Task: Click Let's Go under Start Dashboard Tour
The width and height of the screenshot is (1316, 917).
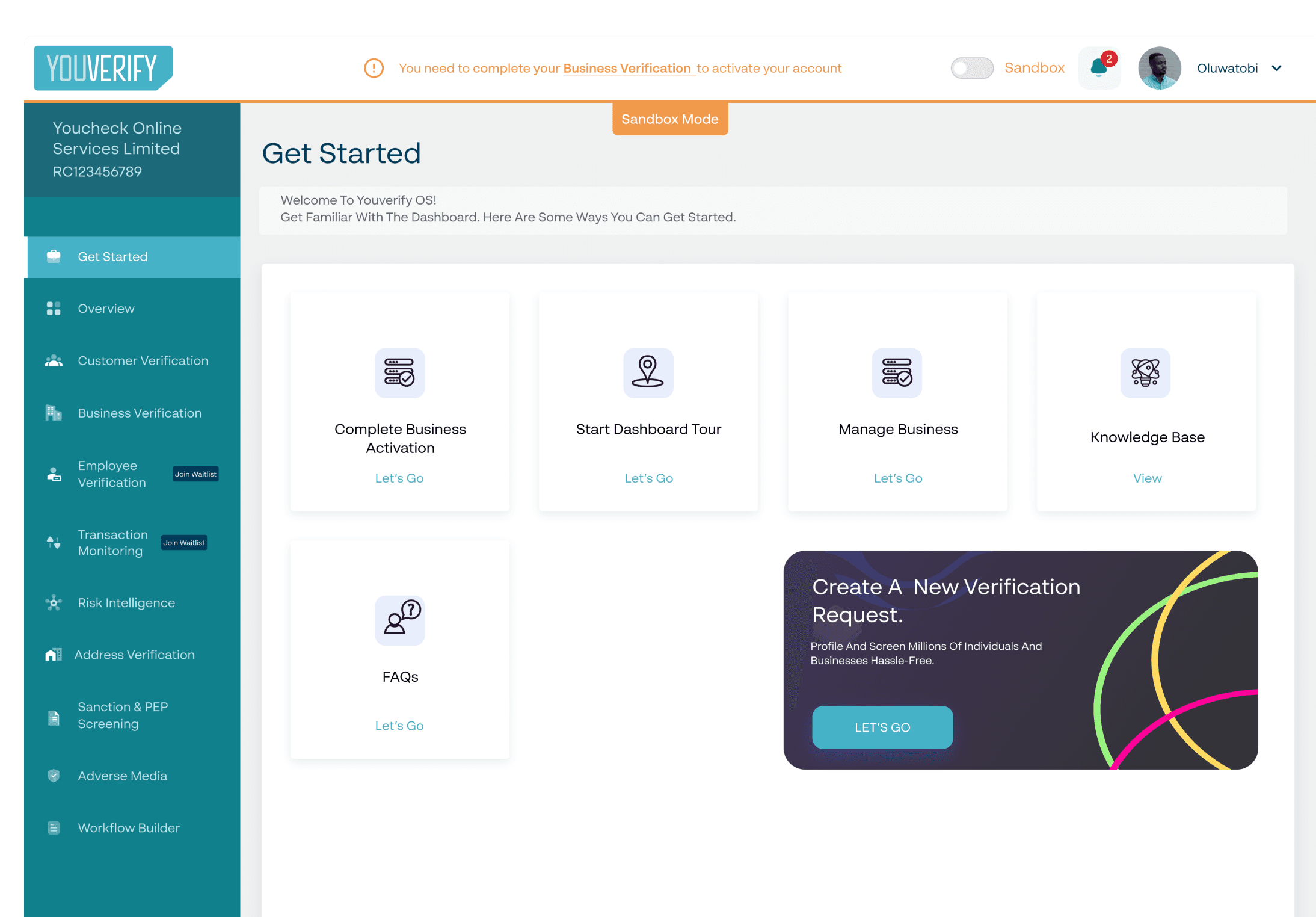Action: click(648, 478)
